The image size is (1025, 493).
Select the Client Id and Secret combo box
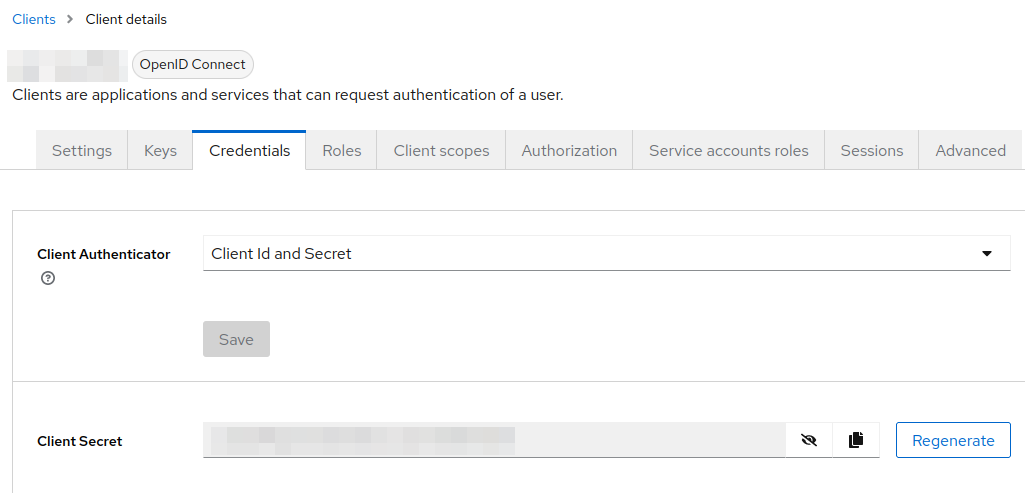pyautogui.click(x=607, y=253)
